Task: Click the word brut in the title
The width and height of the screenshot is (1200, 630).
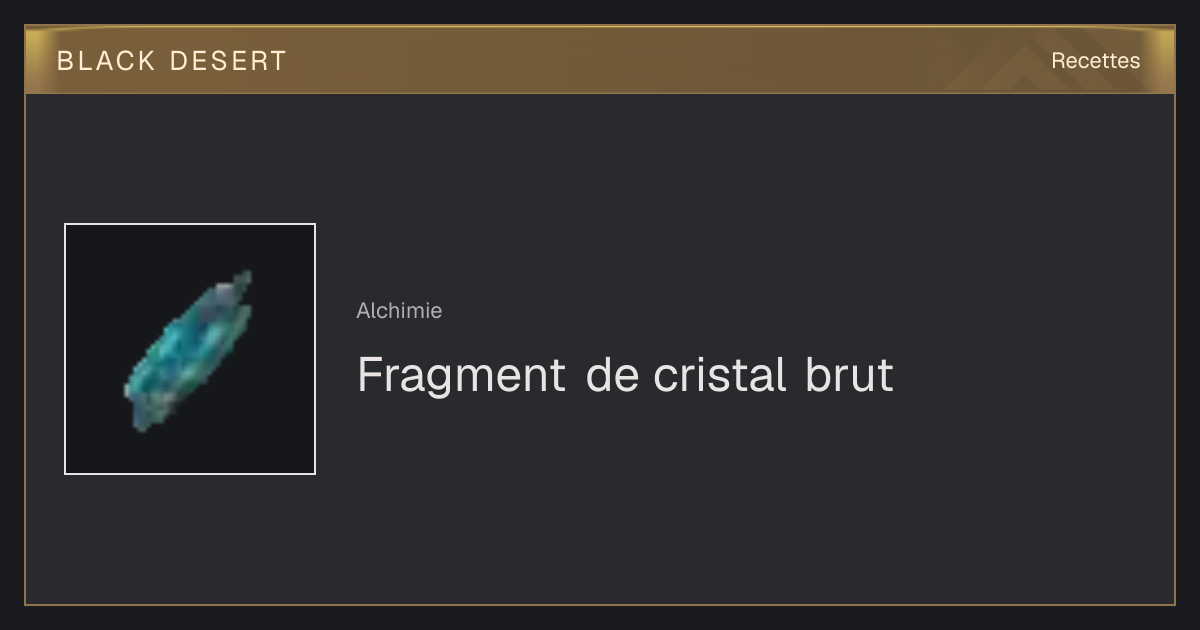Action: pos(848,376)
